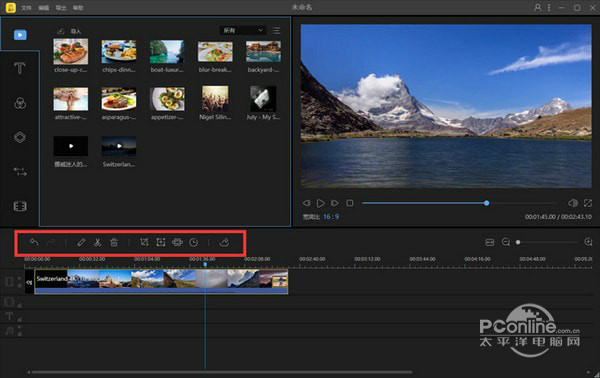This screenshot has width=600, height=378.
Task: Click total time 00:01:45.00 / 00:02:43.10
Action: point(558,217)
